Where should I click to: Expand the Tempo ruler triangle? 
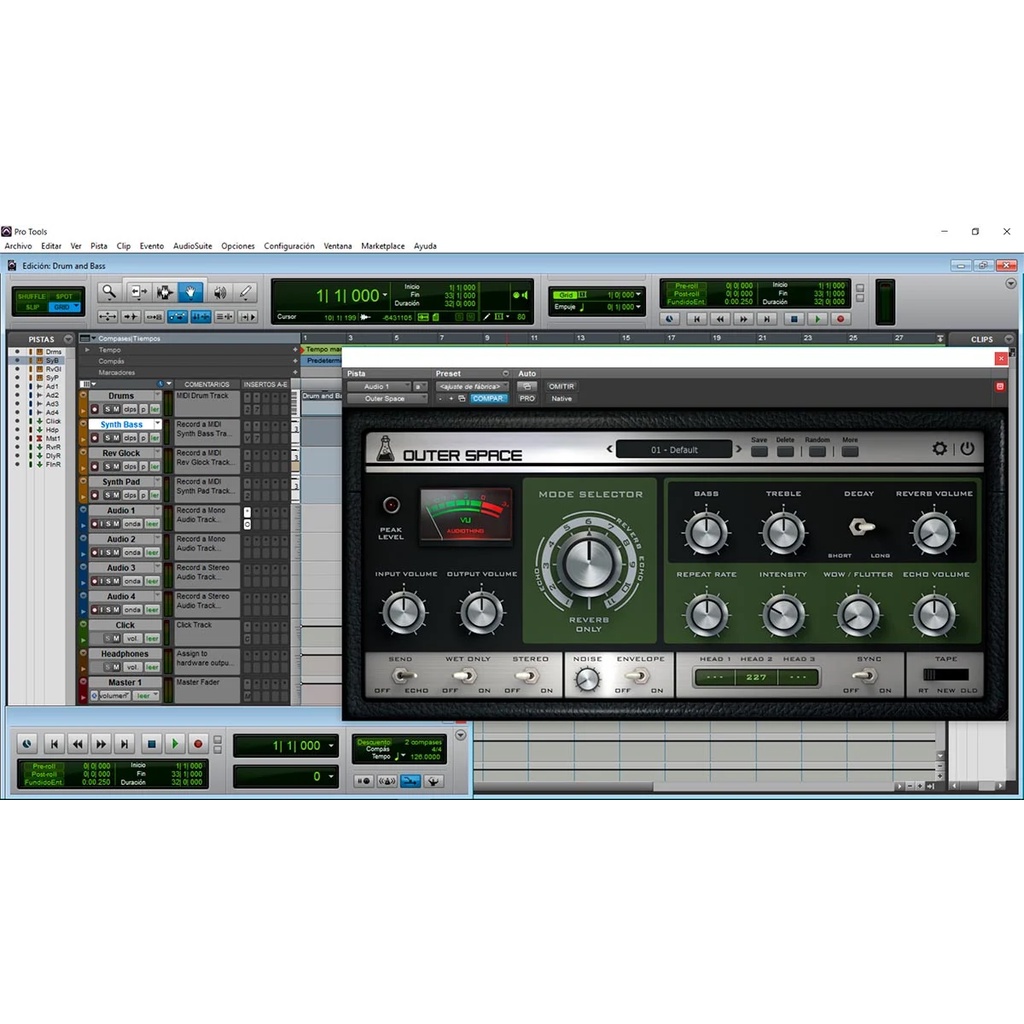pos(88,350)
